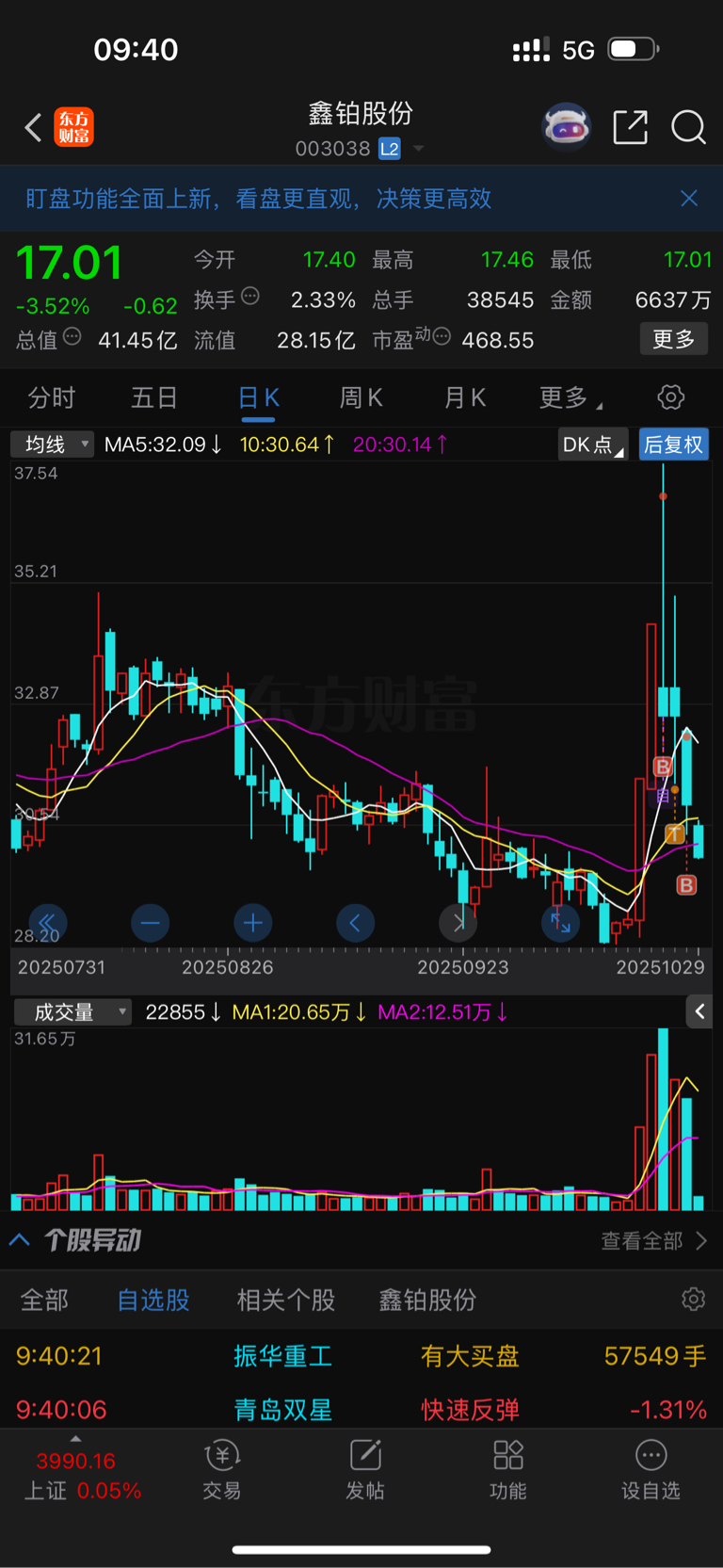This screenshot has width=723, height=1568.
Task: Tap the battery status icon
Action: [633, 49]
